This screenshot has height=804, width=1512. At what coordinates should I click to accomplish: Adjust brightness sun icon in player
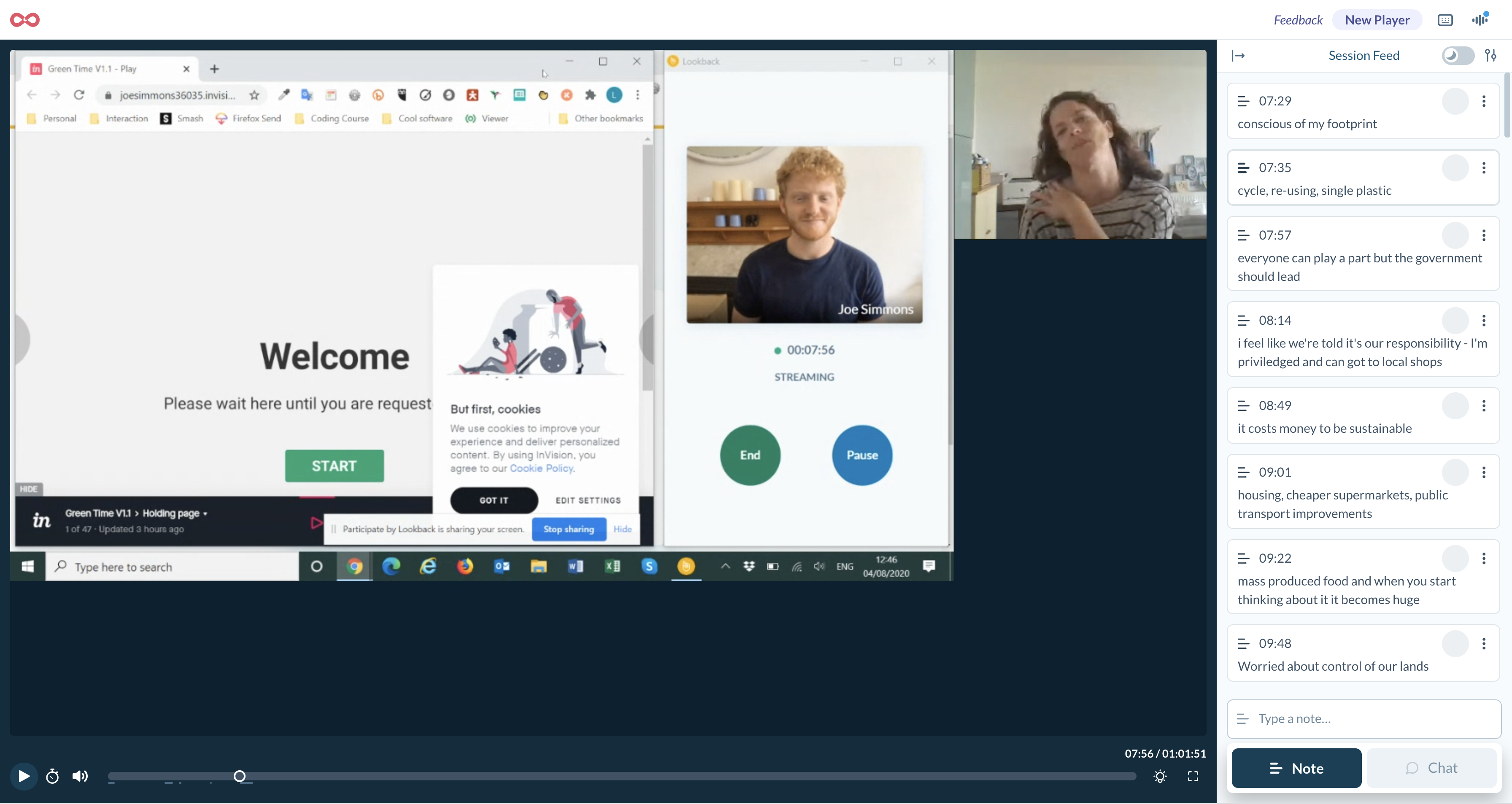pyautogui.click(x=1160, y=777)
